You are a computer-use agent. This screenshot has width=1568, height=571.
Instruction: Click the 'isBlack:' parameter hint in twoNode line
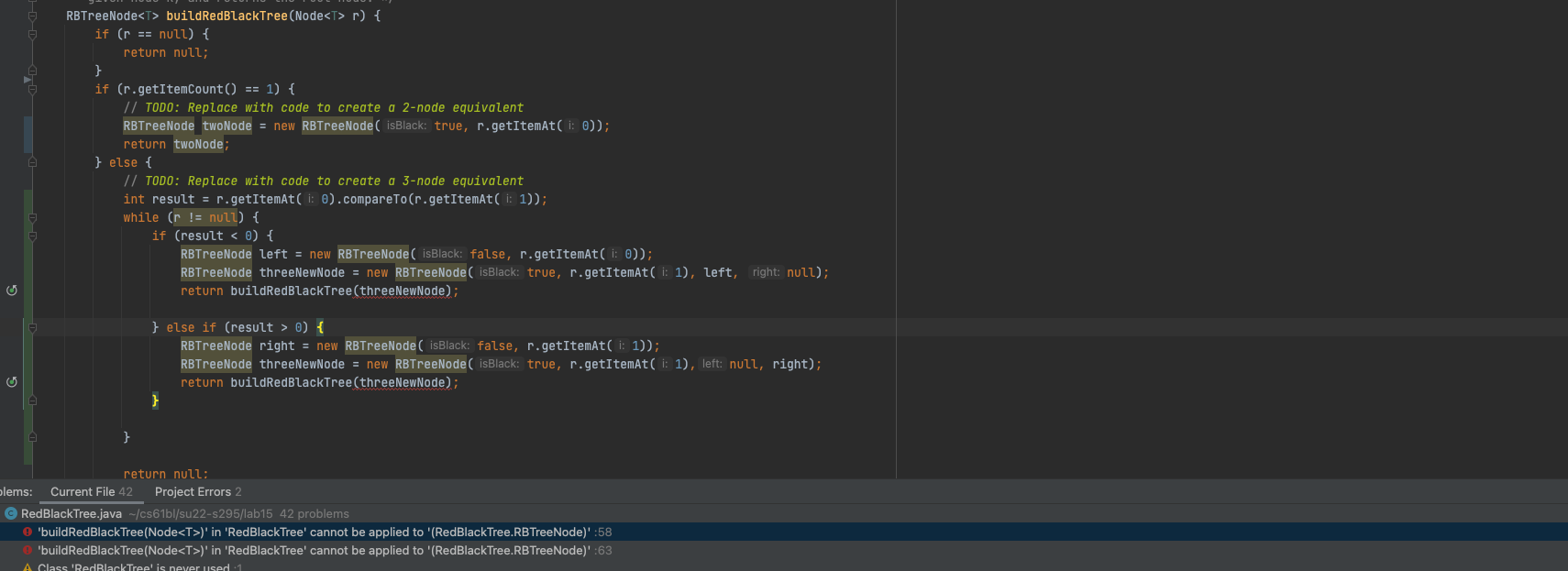coord(406,126)
